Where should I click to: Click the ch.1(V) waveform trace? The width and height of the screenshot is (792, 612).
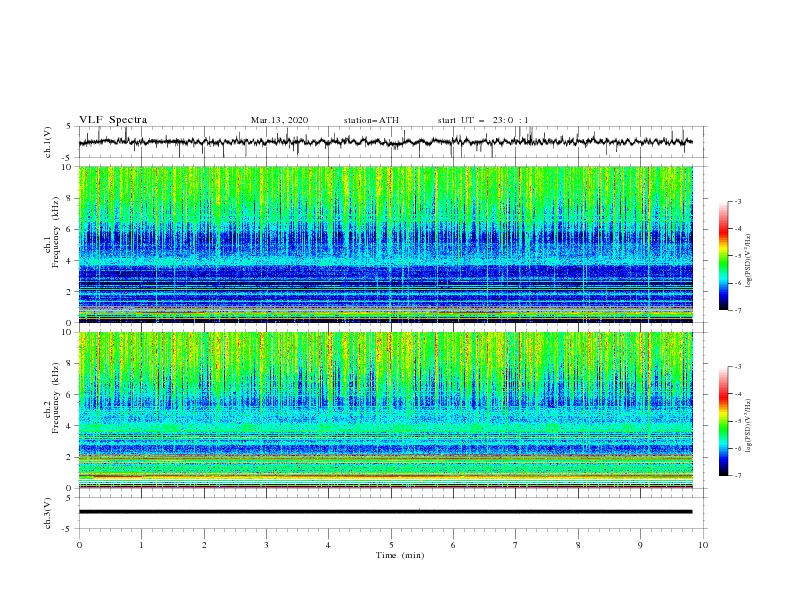click(x=385, y=142)
